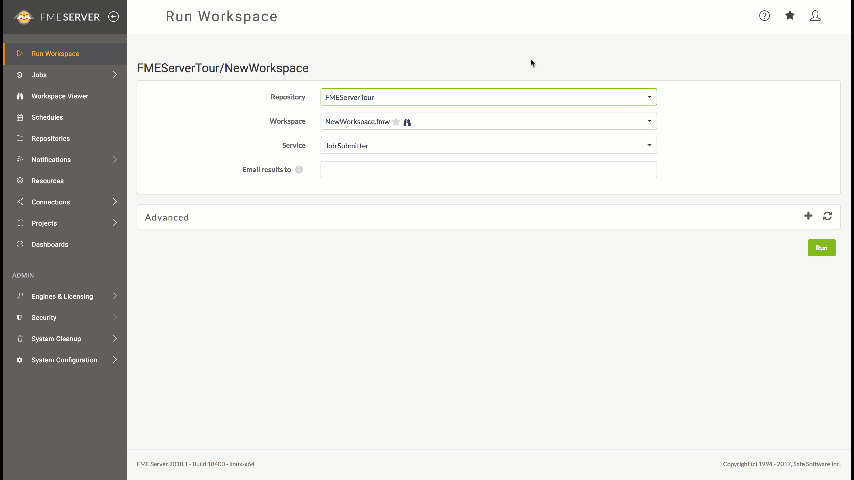Image resolution: width=854 pixels, height=480 pixels.
Task: Click the Connections share icon
Action: [x=20, y=202]
